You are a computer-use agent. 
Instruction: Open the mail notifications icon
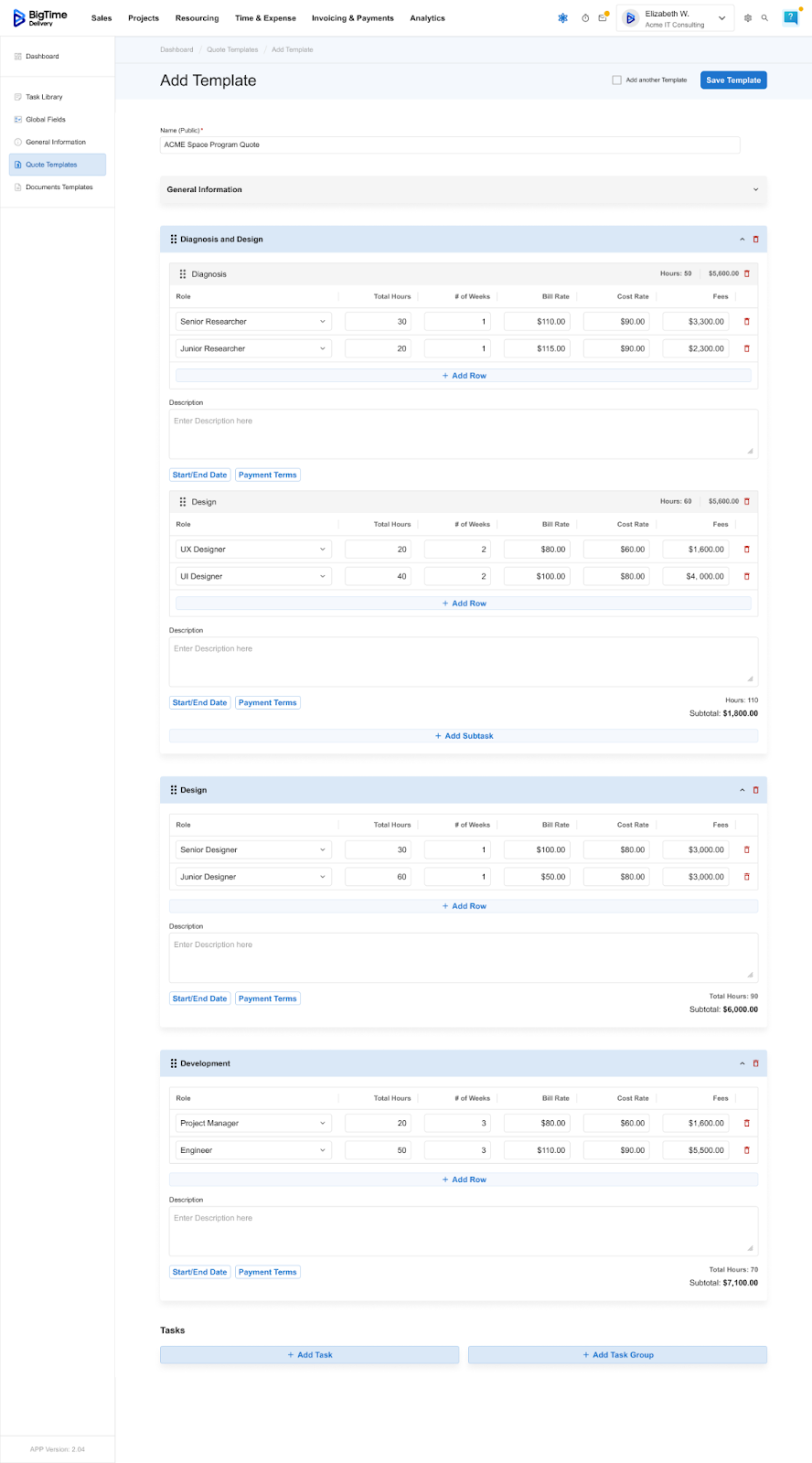click(x=602, y=18)
